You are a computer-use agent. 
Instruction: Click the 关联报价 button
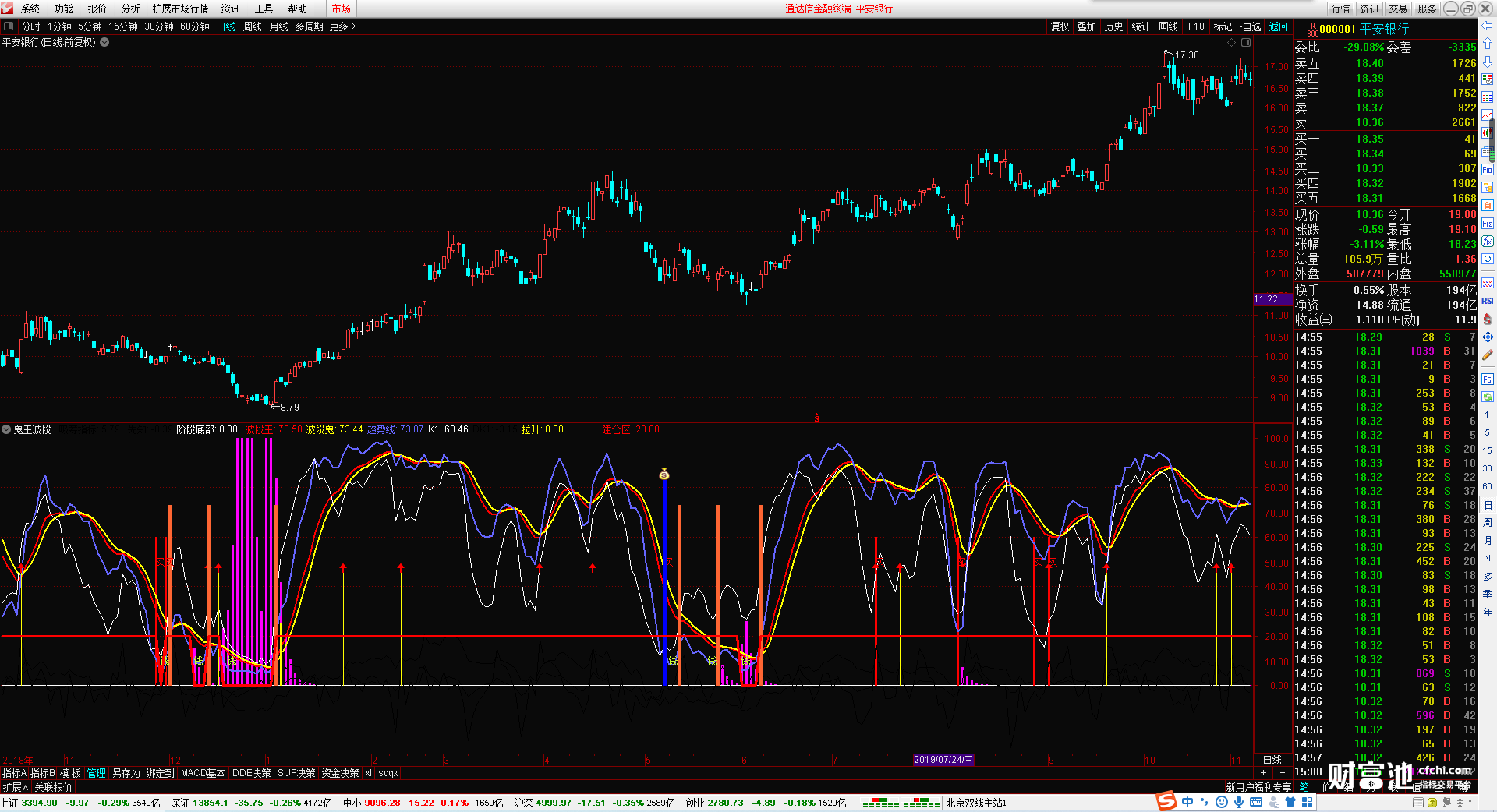click(54, 787)
